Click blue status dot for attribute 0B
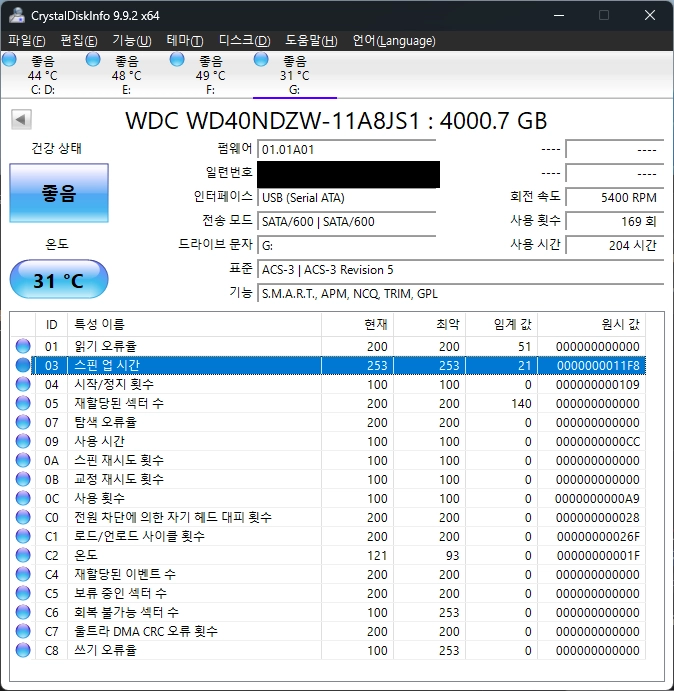The width and height of the screenshot is (674, 691). 23,479
